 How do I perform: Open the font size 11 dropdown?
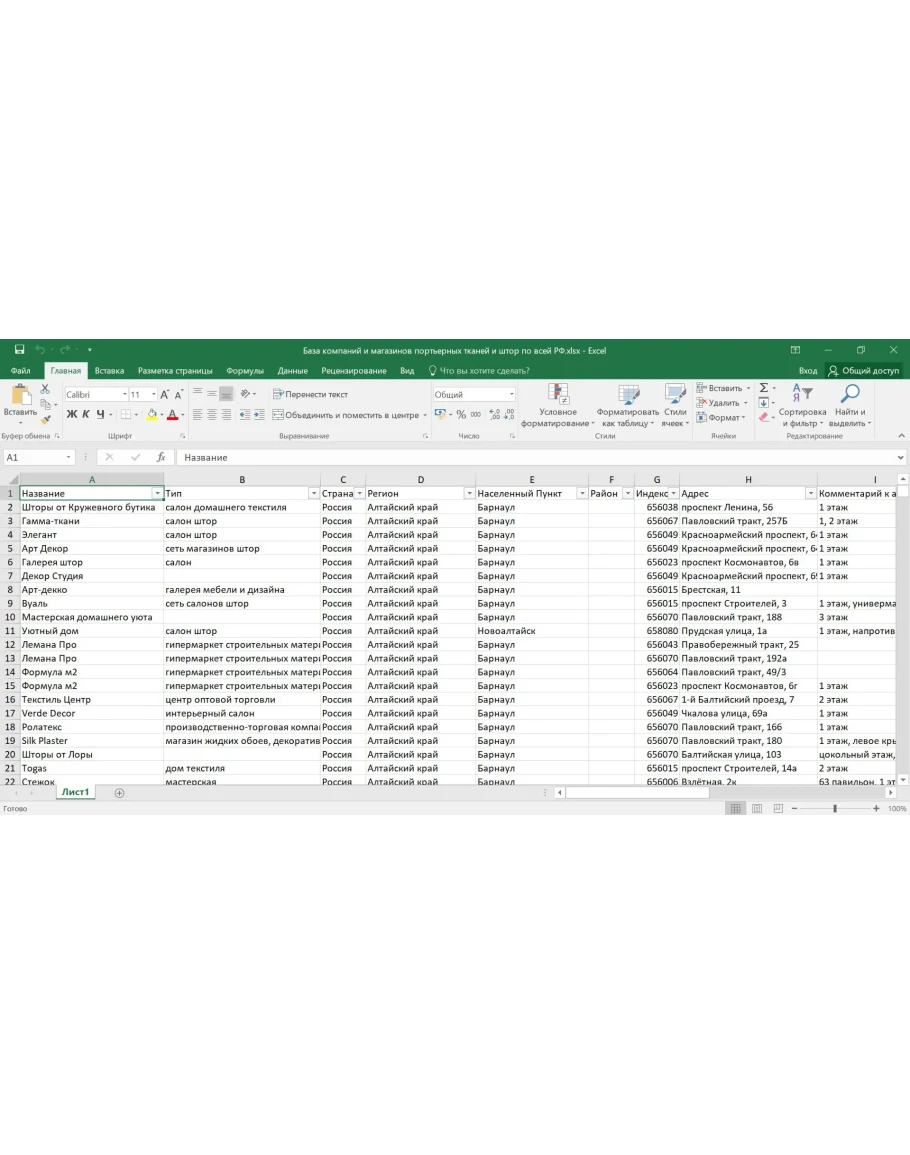coord(153,395)
